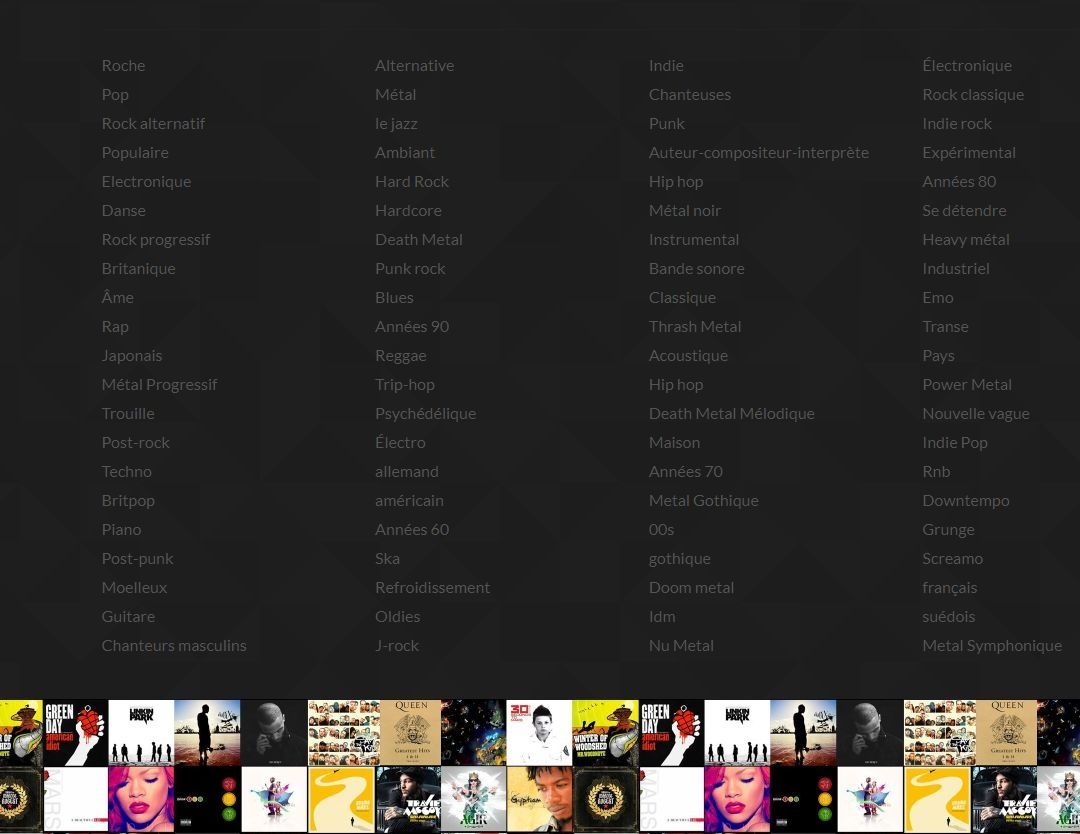
Task: Open the Gyptian album cover
Action: click(539, 799)
